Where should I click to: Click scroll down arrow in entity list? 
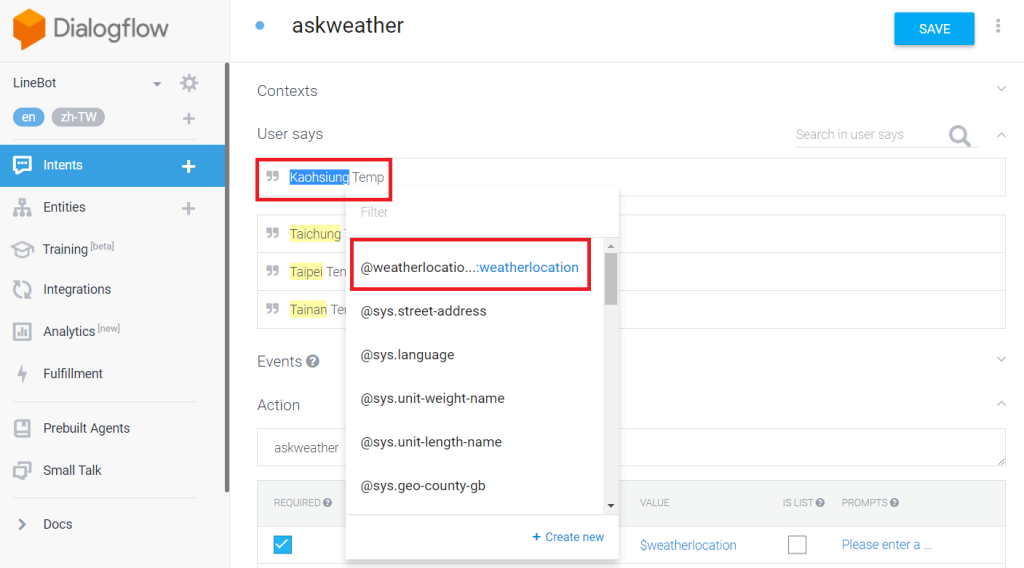click(x=611, y=505)
